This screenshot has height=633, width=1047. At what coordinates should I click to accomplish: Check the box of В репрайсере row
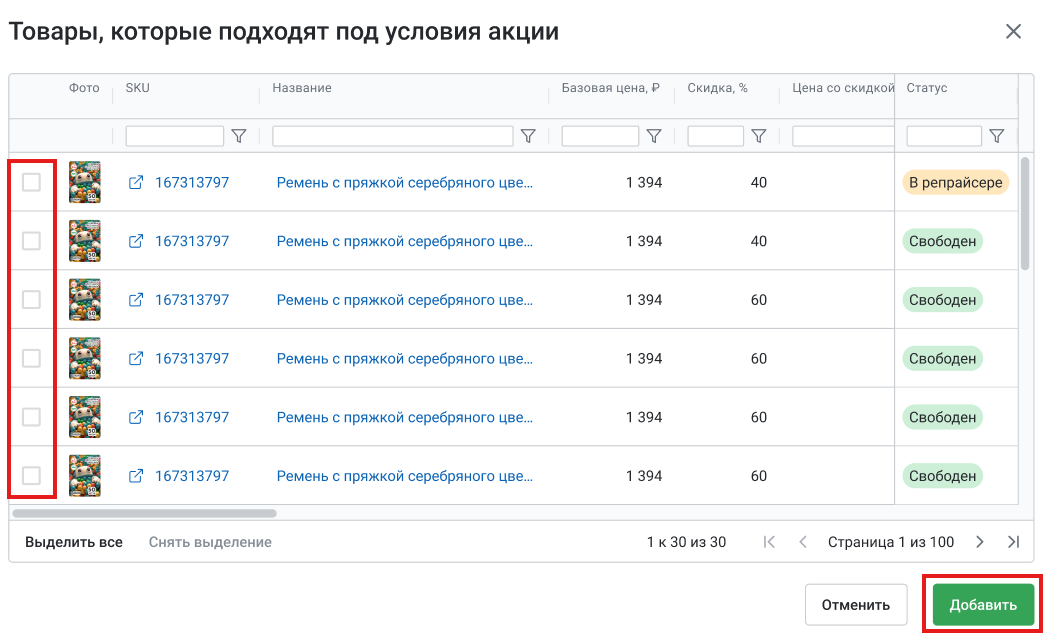pos(31,182)
